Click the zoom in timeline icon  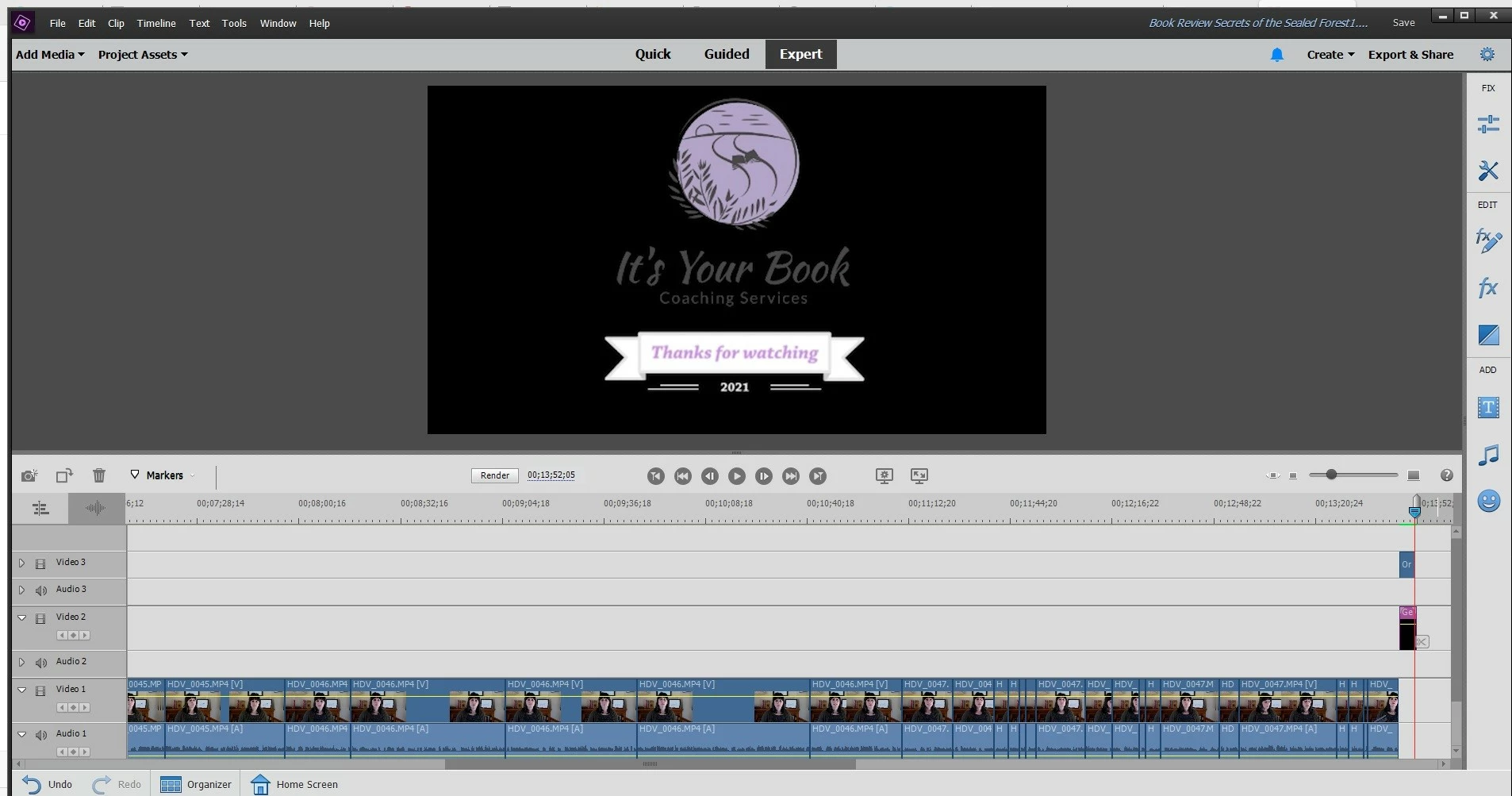pos(1414,475)
